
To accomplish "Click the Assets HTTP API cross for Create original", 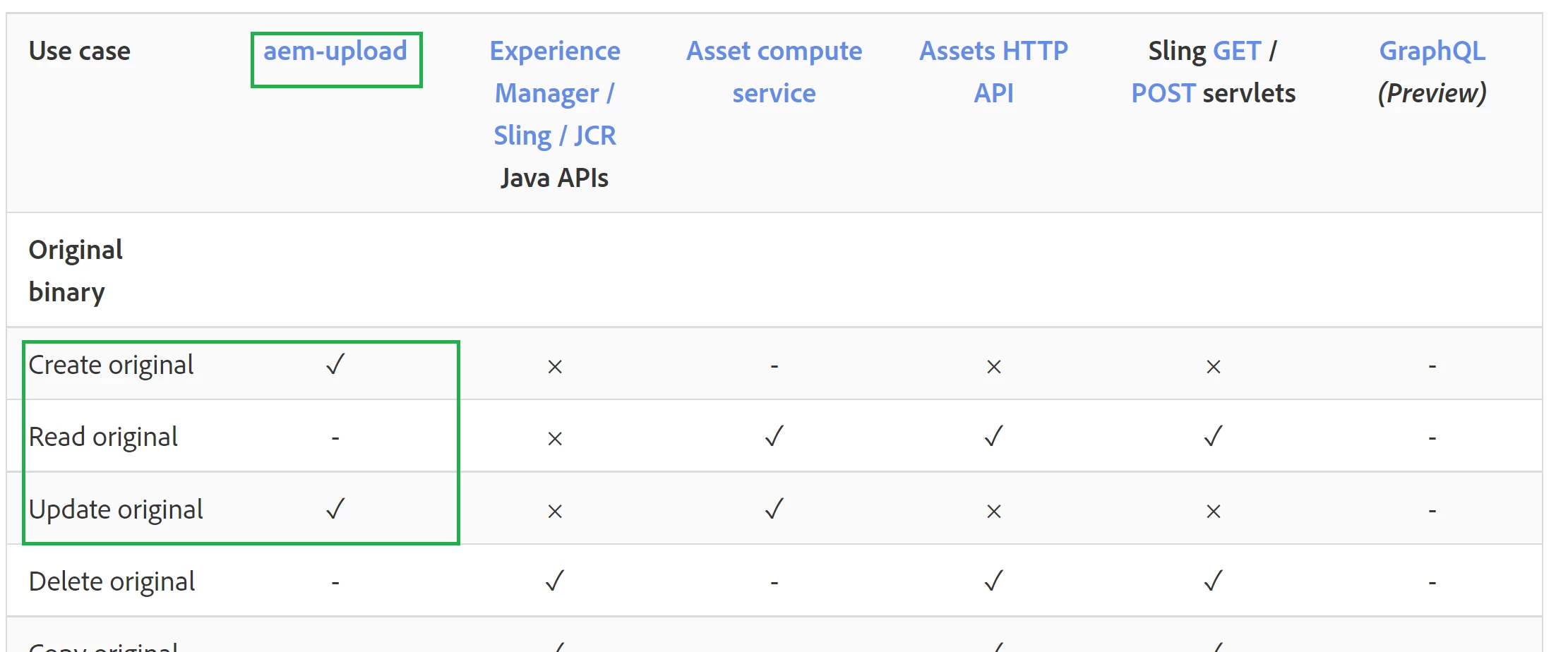I will coord(994,367).
